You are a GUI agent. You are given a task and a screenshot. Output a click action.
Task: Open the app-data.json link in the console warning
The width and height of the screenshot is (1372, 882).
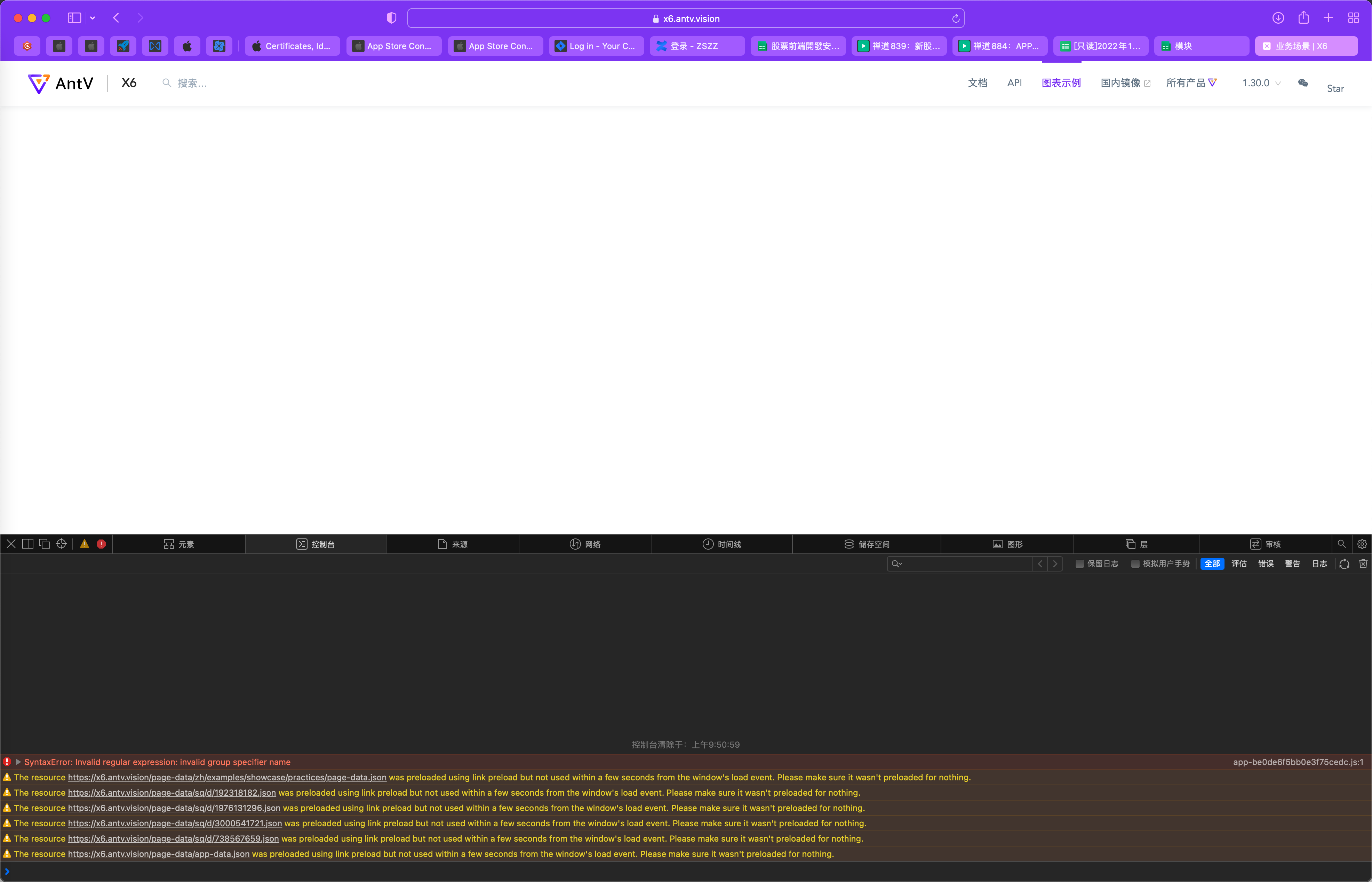159,853
